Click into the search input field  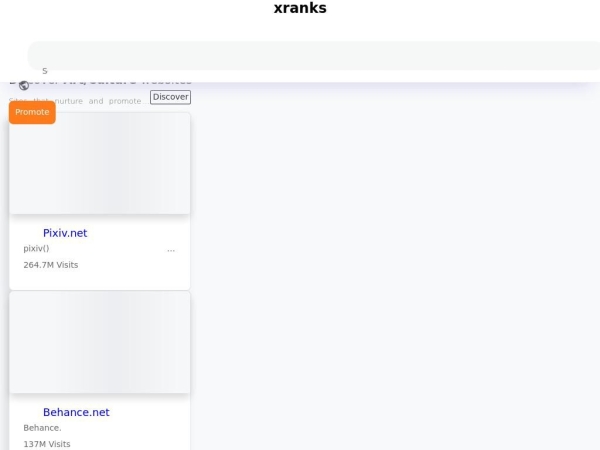point(314,56)
